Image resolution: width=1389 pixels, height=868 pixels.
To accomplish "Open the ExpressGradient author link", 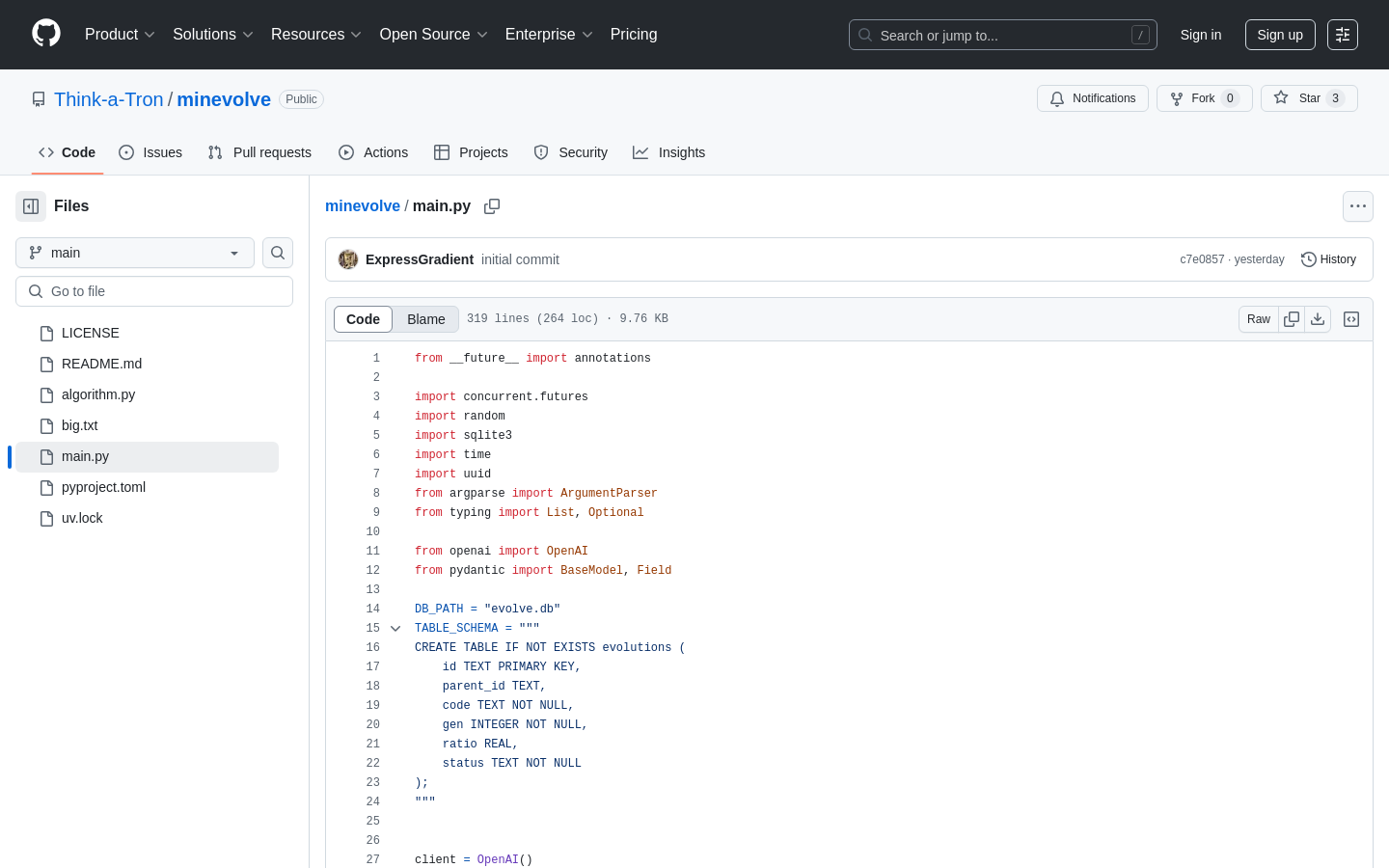I will [420, 259].
